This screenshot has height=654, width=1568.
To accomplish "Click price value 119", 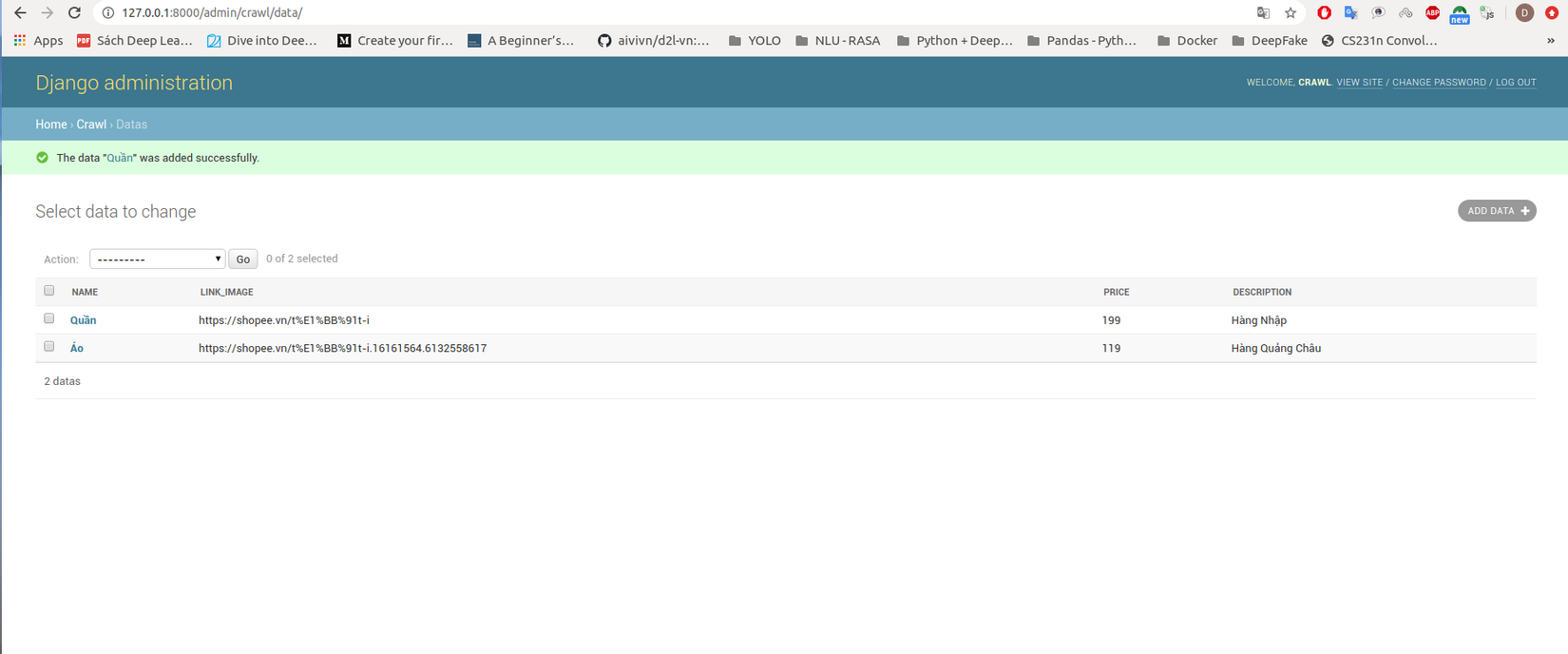I will 1111,348.
